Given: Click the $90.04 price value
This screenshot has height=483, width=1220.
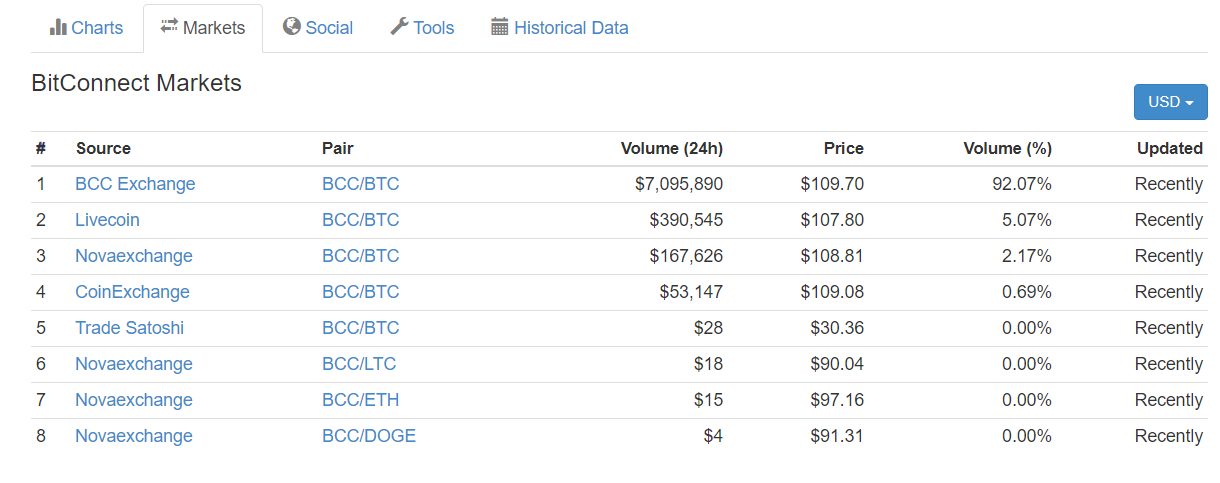Looking at the screenshot, I should [837, 364].
